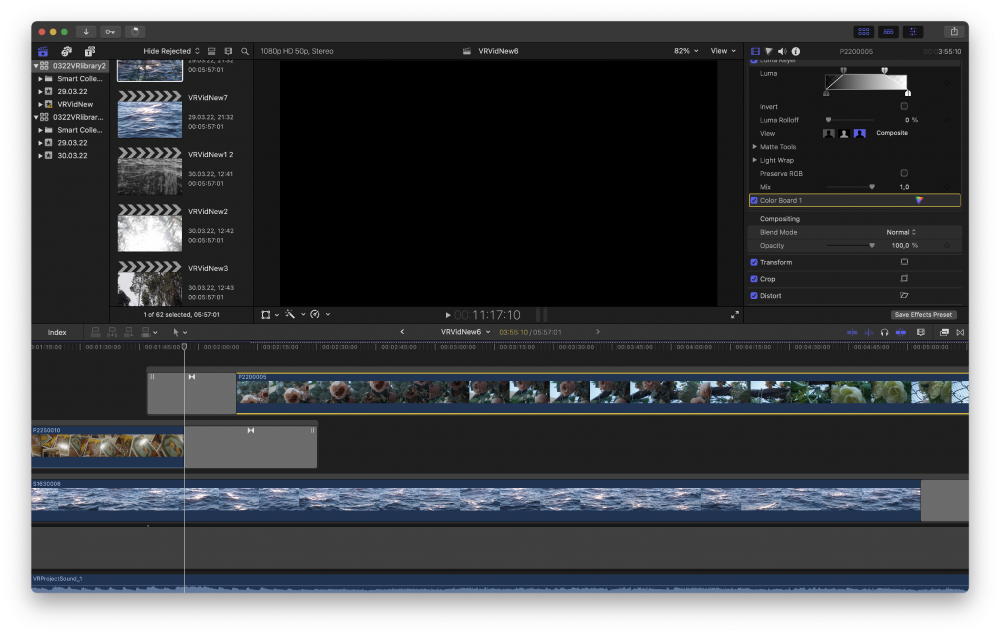
Task: Open the 82% viewer zoom dropdown
Action: 685,51
